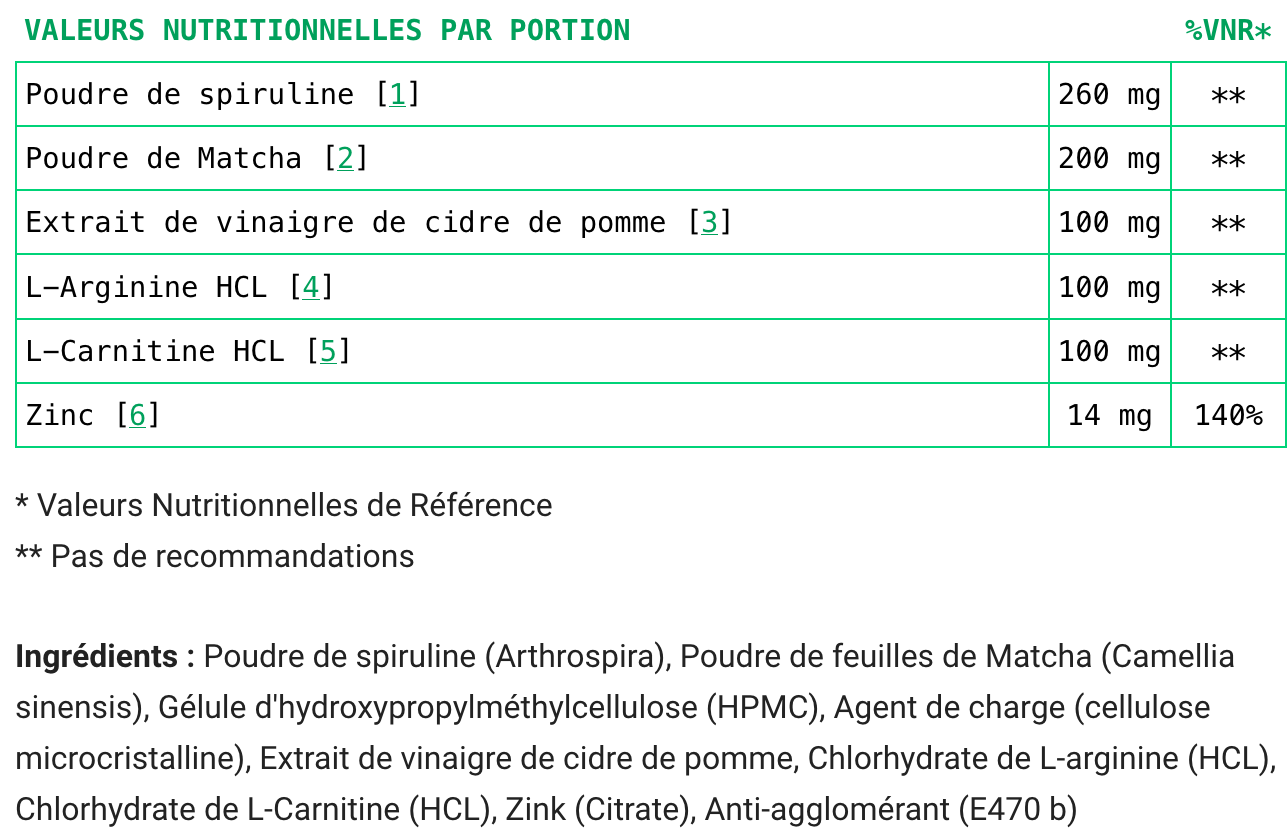
Task: Select the 260 mg spirulina amount cell
Action: coord(1109,95)
